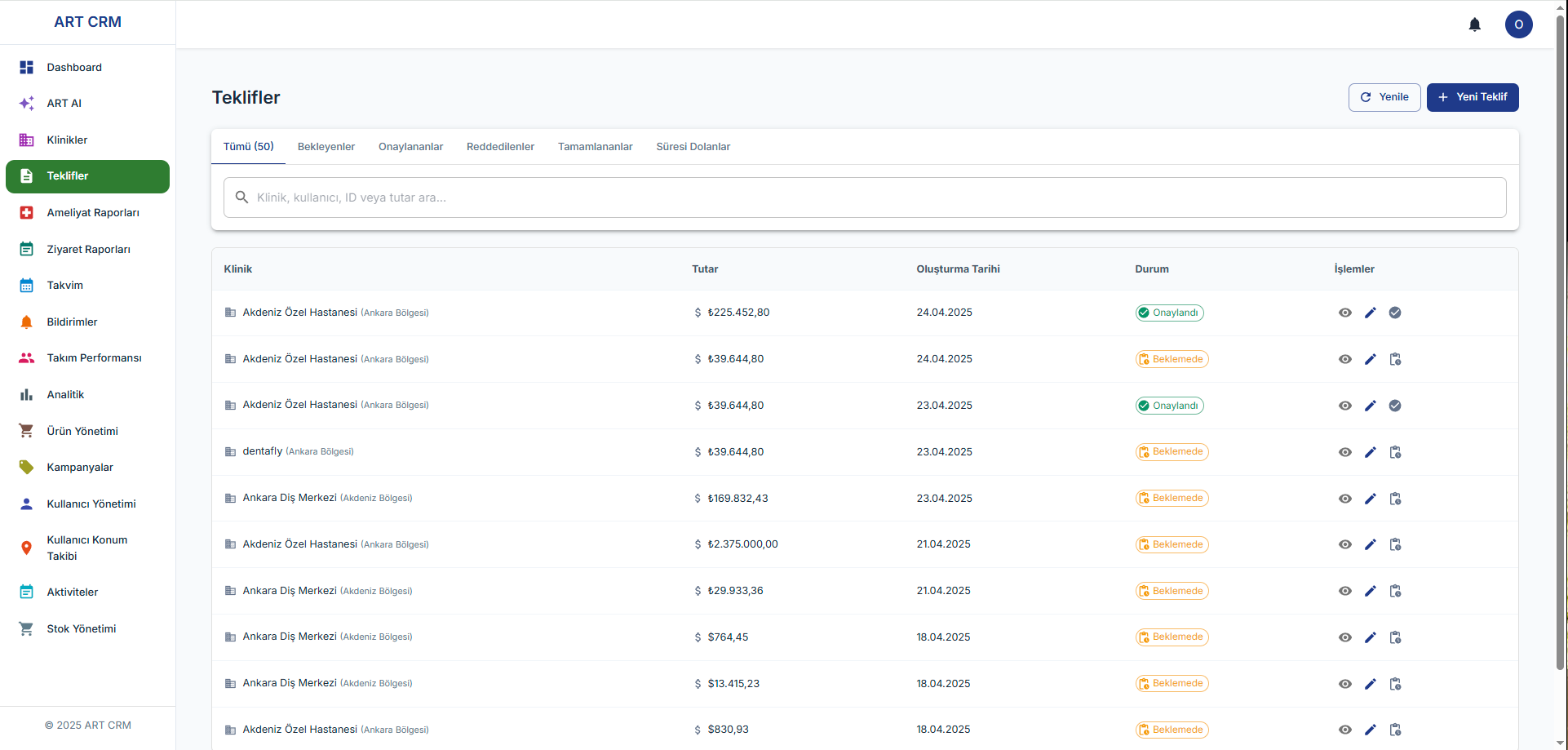Click the clipboard action icon for the $764,45 offer

click(1395, 637)
